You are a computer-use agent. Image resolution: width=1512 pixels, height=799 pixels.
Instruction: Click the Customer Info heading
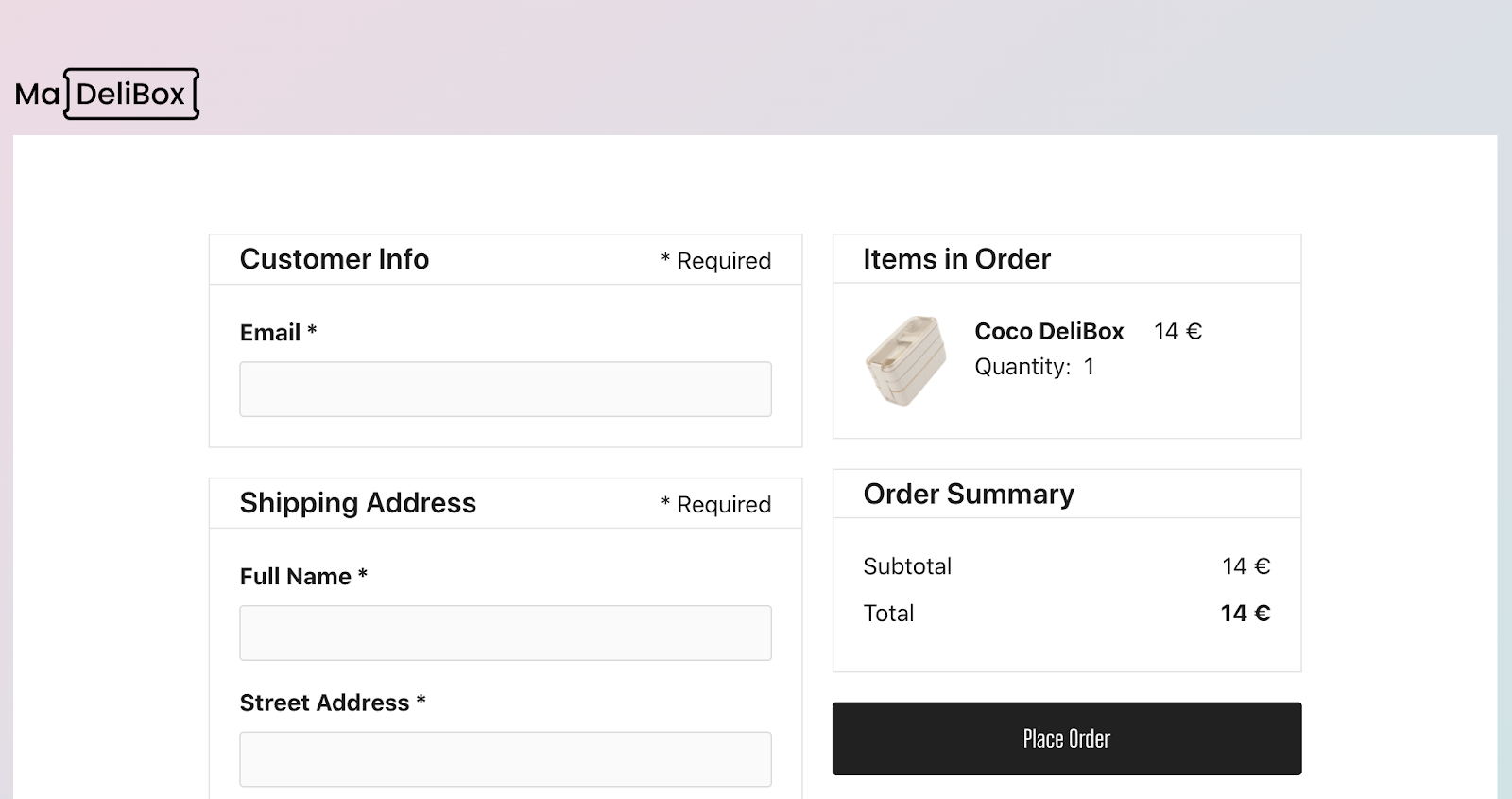click(x=334, y=259)
